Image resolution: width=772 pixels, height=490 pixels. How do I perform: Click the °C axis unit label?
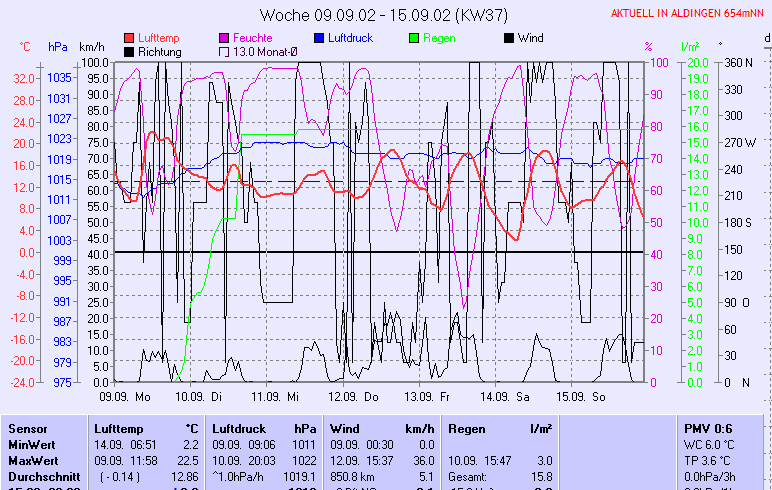click(25, 47)
